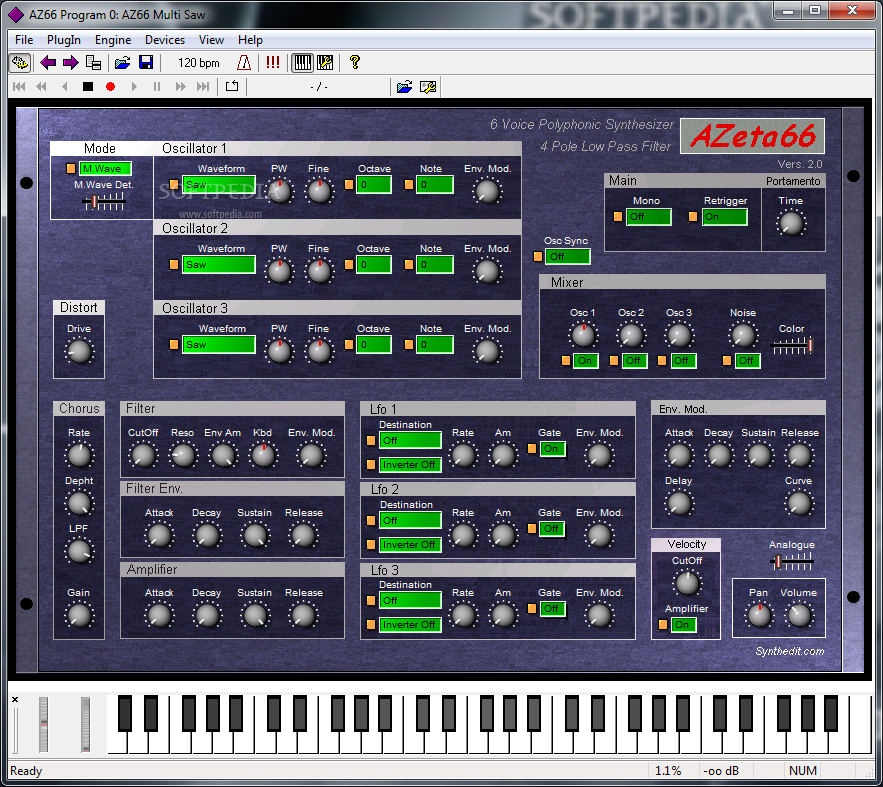Stop playback with the black square
The height and width of the screenshot is (787, 883).
(x=88, y=87)
